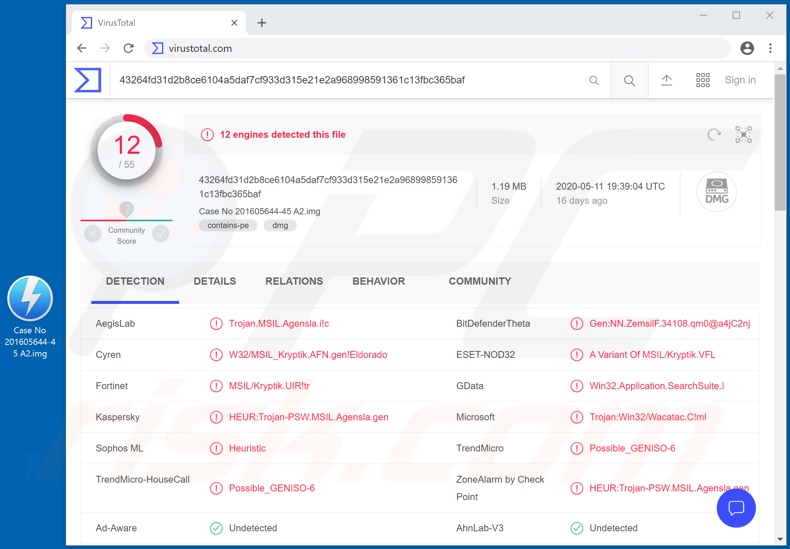790x549 pixels.
Task: Click the ESET-NOD32 MSIL/Kryptik.VFL detection
Action: point(652,355)
